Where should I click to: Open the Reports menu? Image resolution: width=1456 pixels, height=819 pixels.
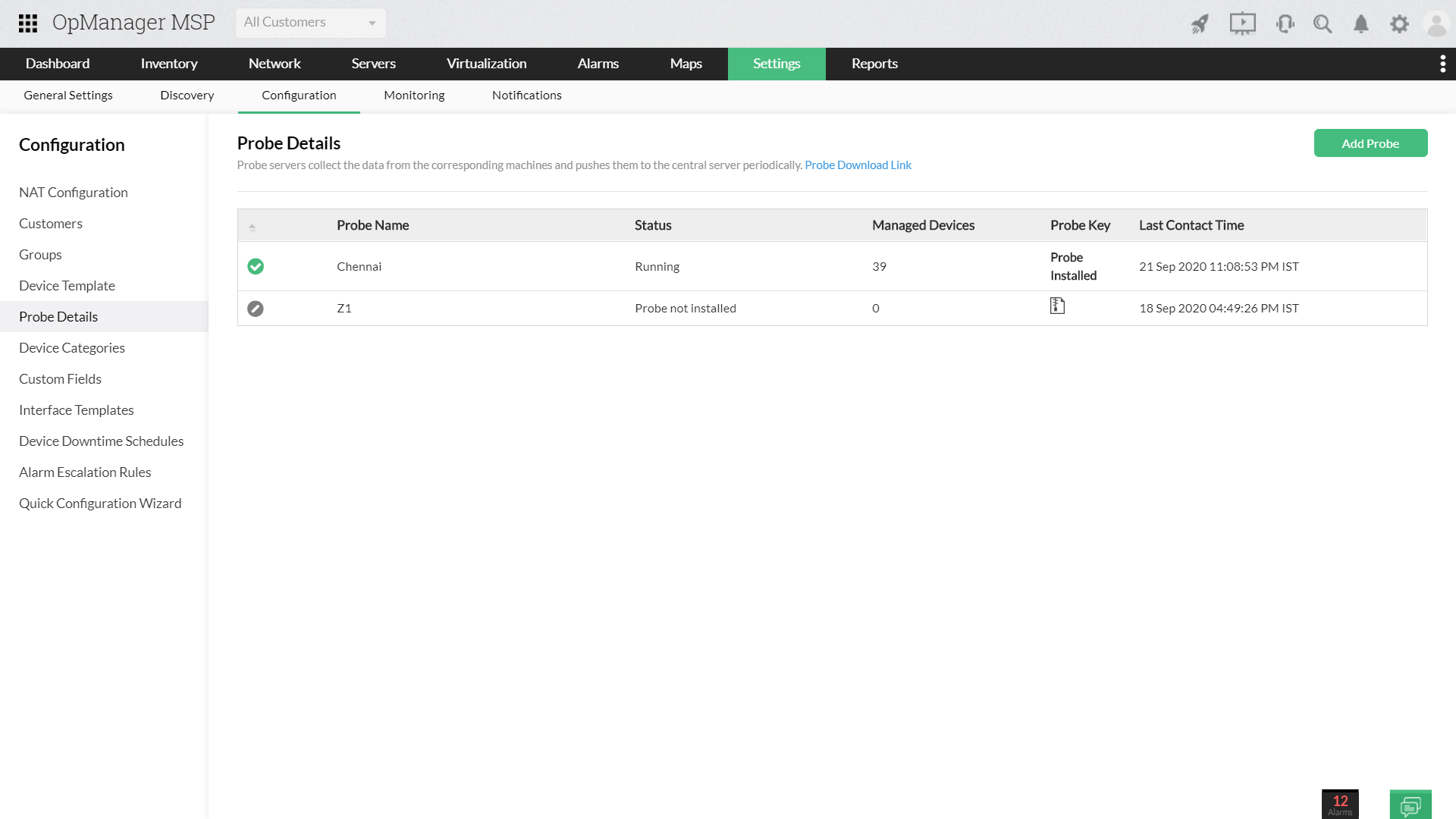pyautogui.click(x=874, y=64)
